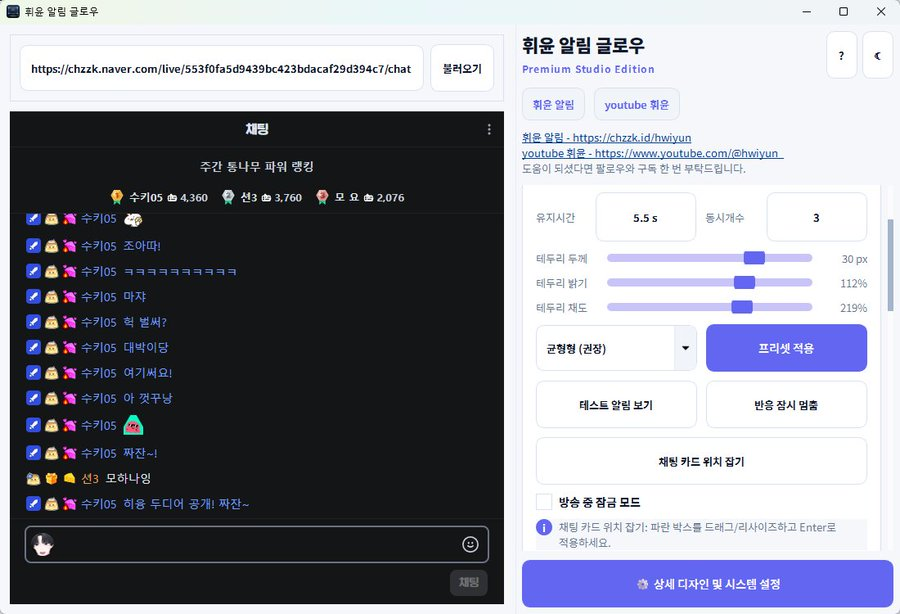Toggle dark mode with the moon icon

(x=877, y=55)
